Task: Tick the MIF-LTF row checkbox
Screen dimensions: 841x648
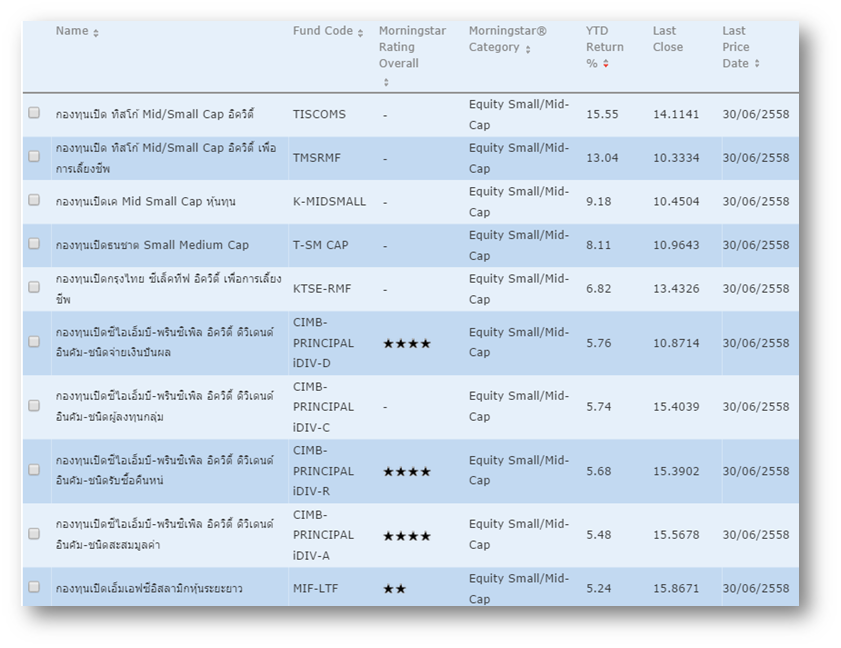Action: (34, 587)
